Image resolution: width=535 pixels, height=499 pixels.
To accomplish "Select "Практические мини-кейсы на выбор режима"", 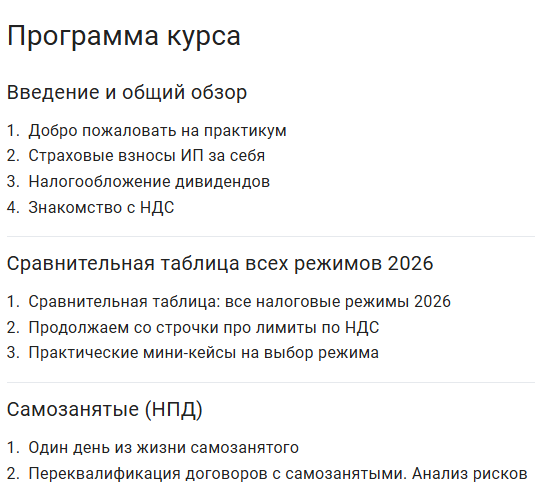I will click(x=204, y=353).
